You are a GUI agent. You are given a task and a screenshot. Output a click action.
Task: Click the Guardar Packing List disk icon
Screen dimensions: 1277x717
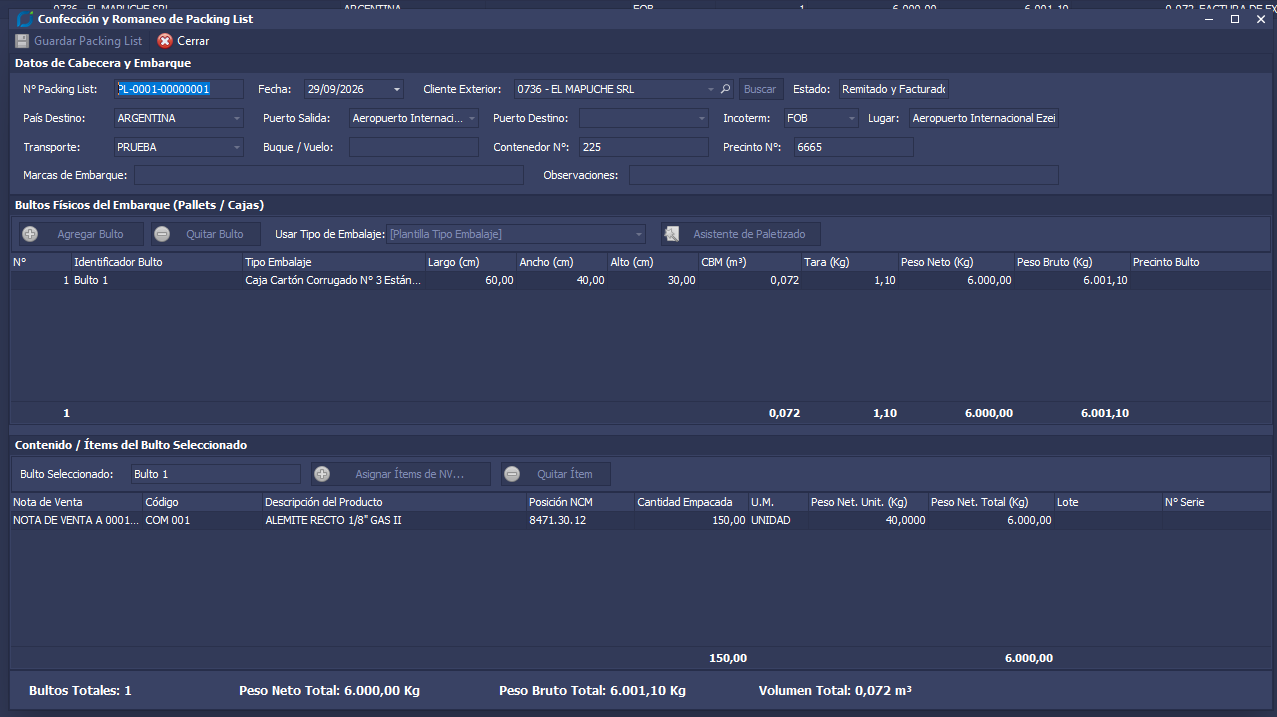point(22,41)
